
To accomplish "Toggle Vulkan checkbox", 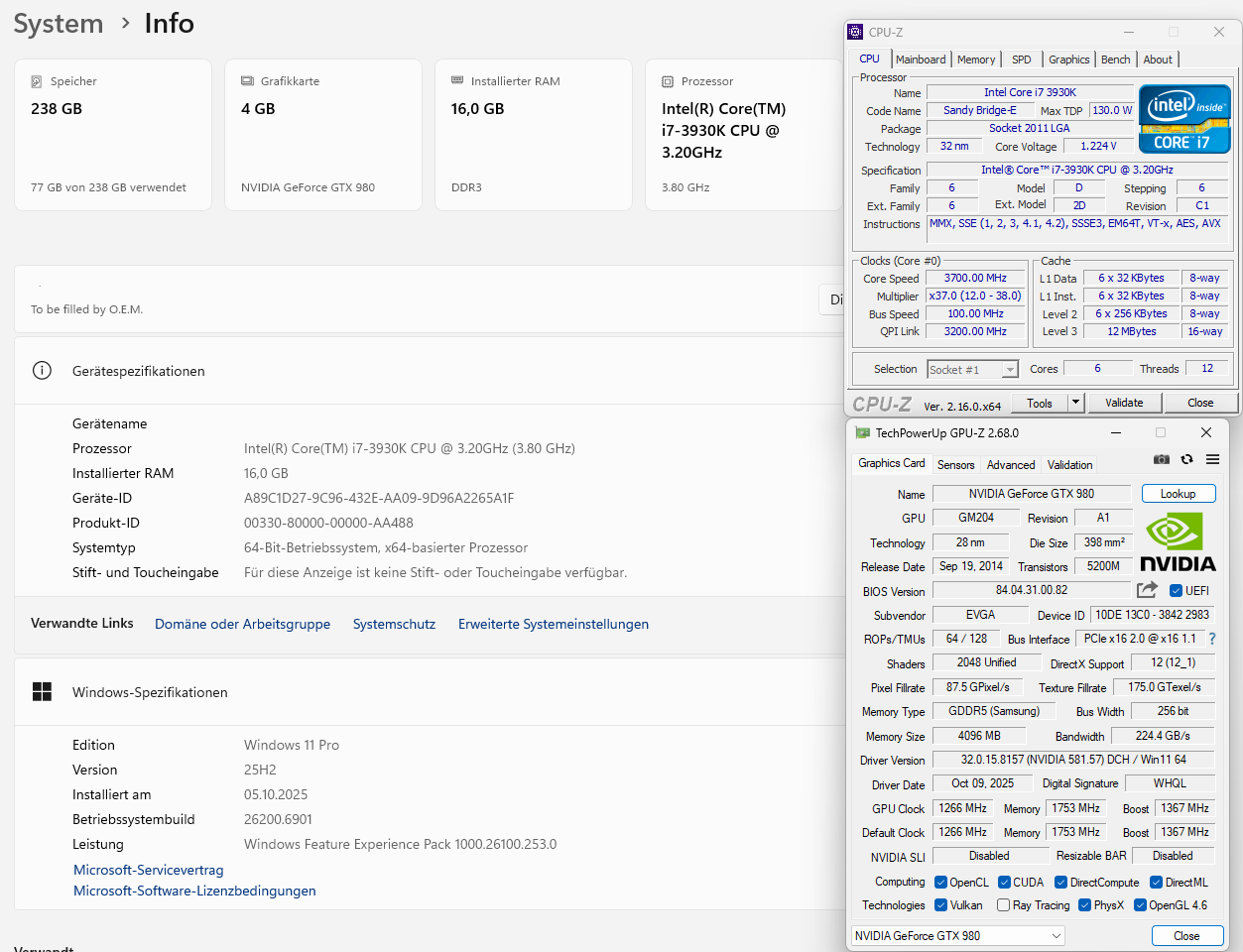I will (x=940, y=904).
